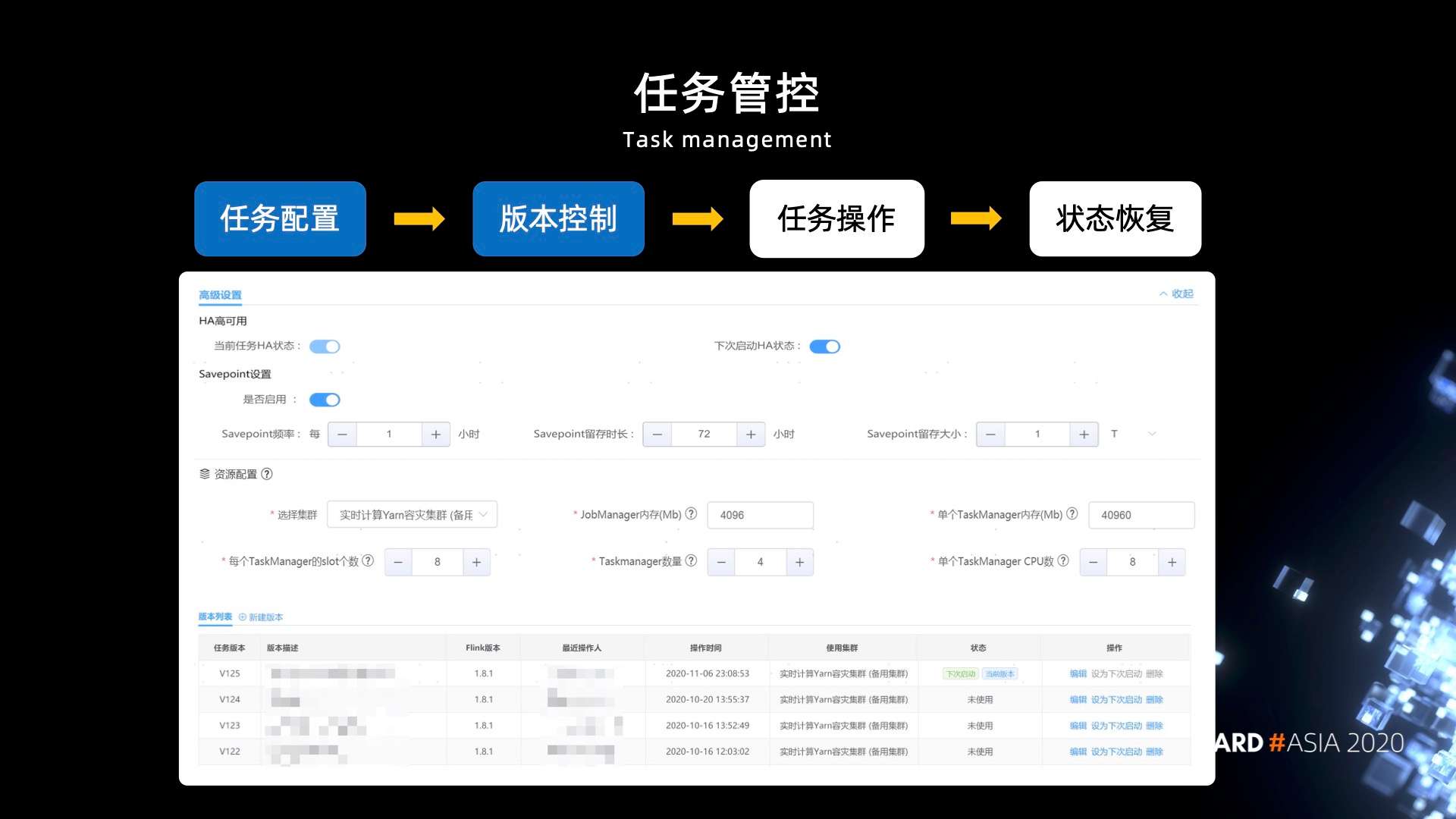Image resolution: width=1456 pixels, height=819 pixels.
Task: Toggle 下次启动HA状态 switch
Action: click(824, 347)
